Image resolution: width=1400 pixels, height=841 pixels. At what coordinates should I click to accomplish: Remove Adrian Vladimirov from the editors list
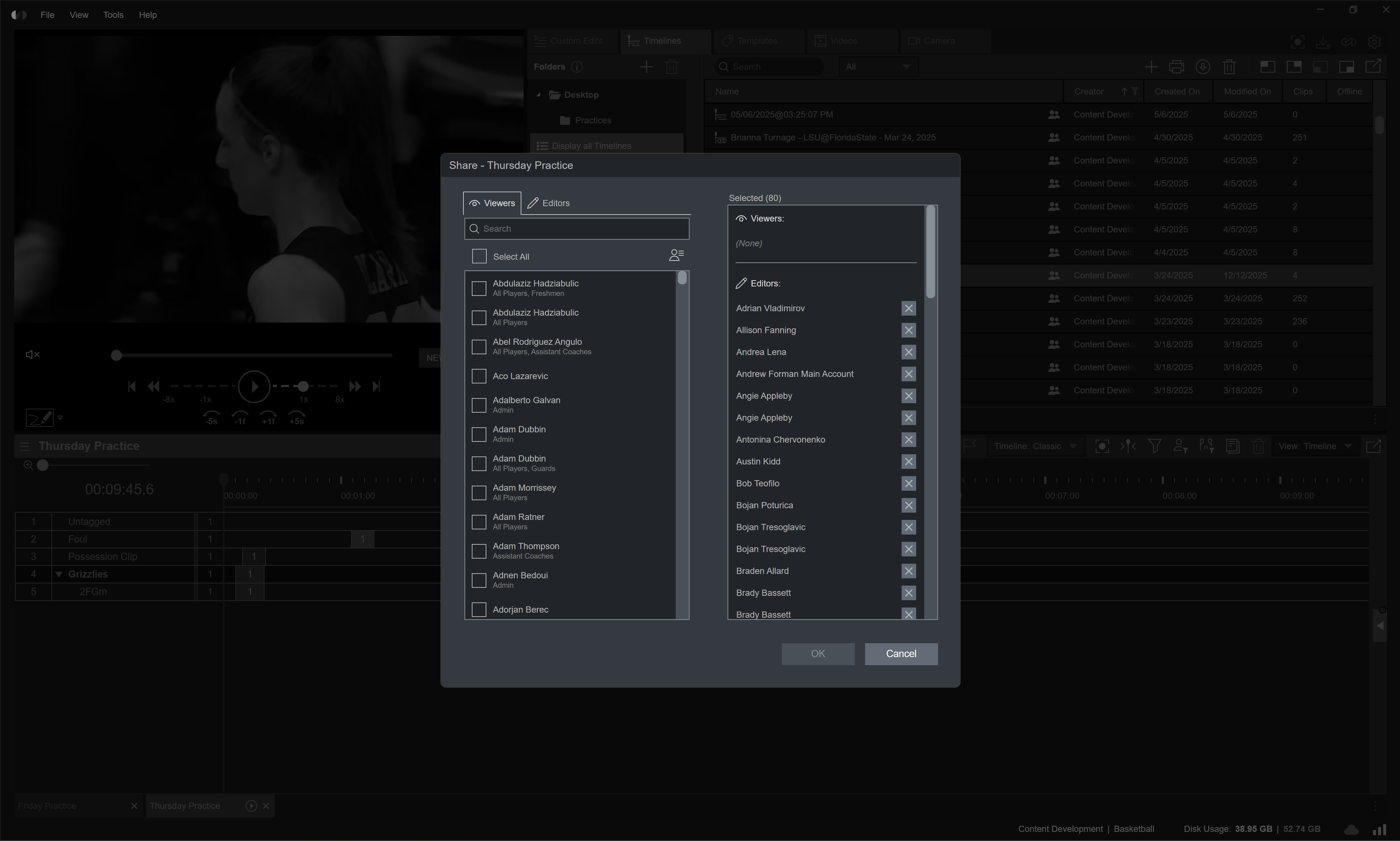click(908, 308)
